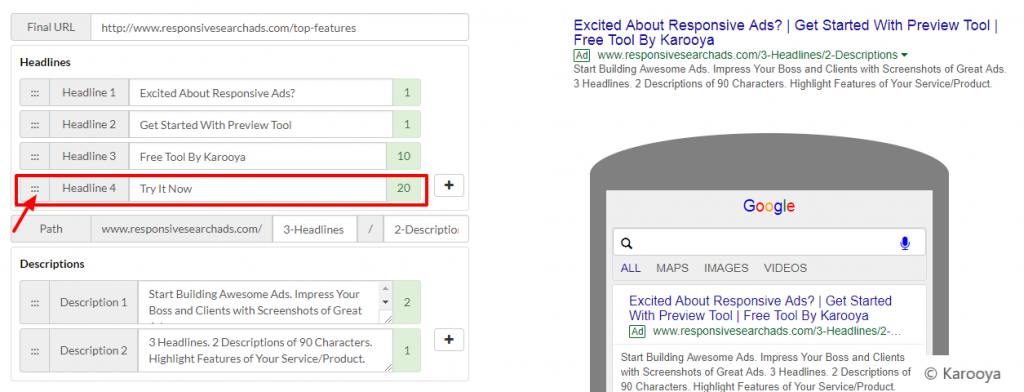The image size is (1024, 392).
Task: Open the ad URL dropdown arrow
Action: [x=904, y=56]
